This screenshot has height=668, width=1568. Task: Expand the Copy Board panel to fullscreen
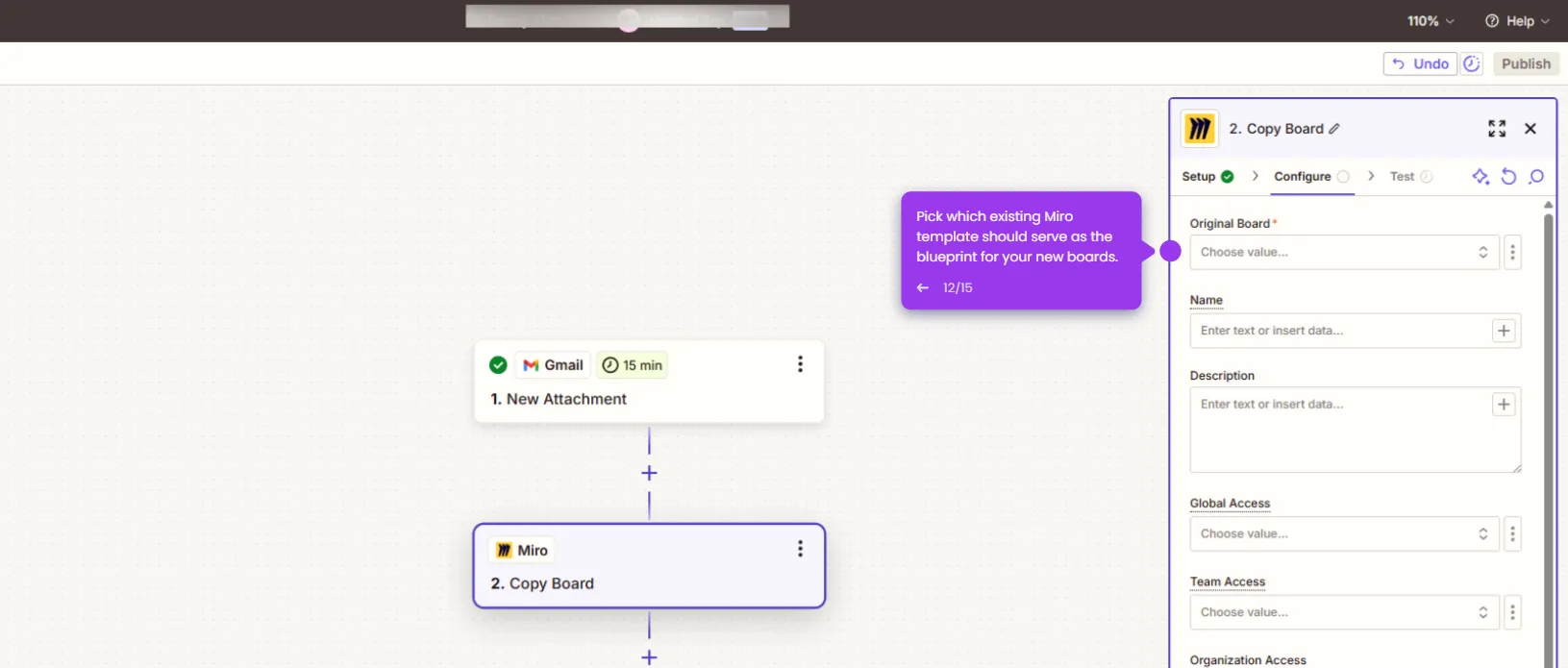1497,129
